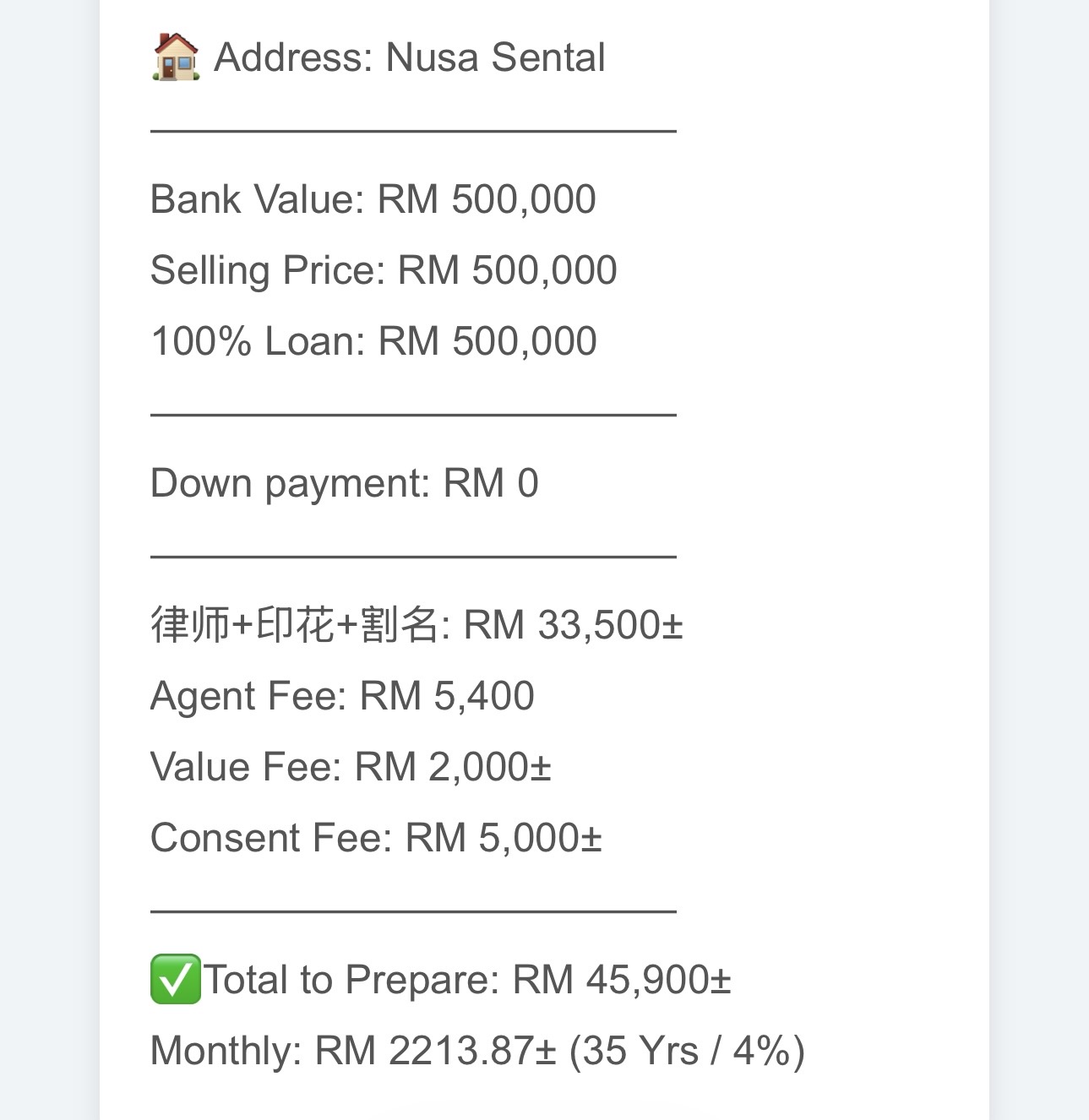Select the Nusa Sental address name
The width and height of the screenshot is (1089, 1120).
pos(495,57)
